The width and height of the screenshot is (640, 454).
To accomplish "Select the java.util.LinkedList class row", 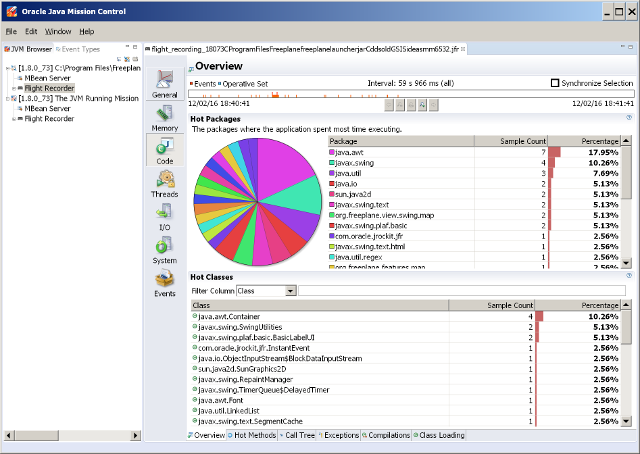I will coord(405,411).
